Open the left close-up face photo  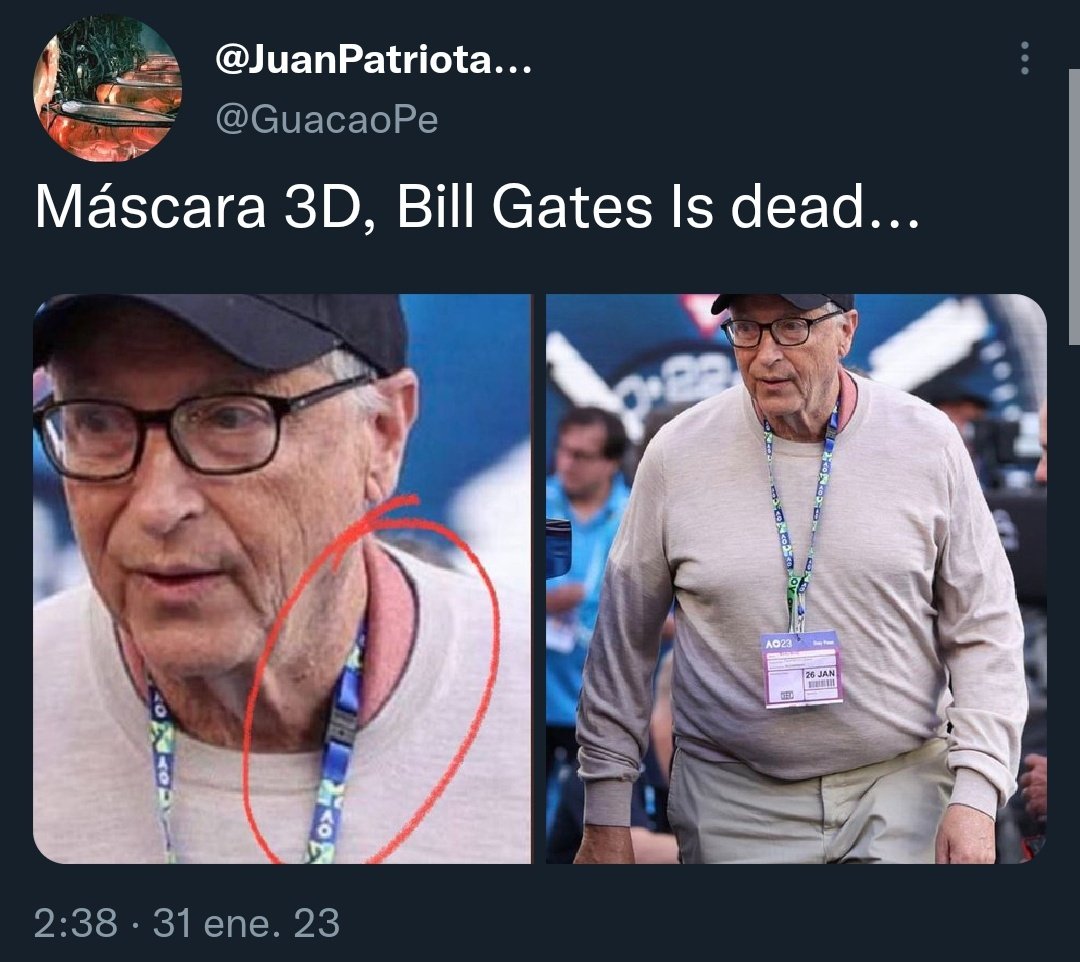(282, 578)
